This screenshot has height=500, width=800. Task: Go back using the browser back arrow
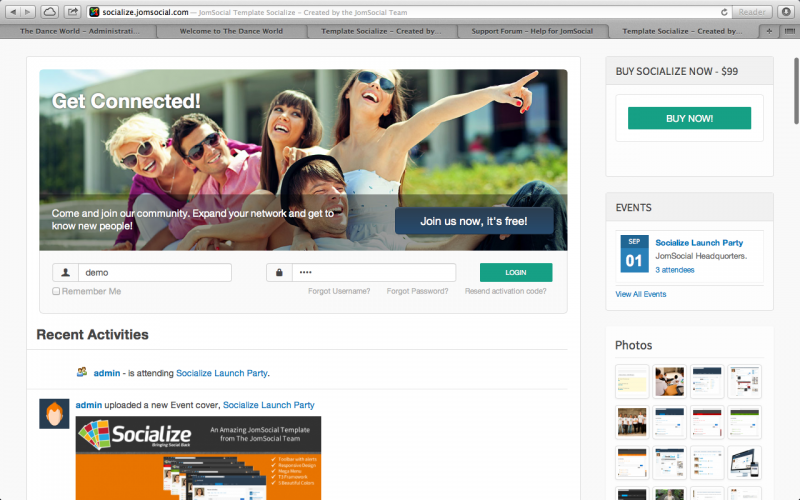[13, 12]
